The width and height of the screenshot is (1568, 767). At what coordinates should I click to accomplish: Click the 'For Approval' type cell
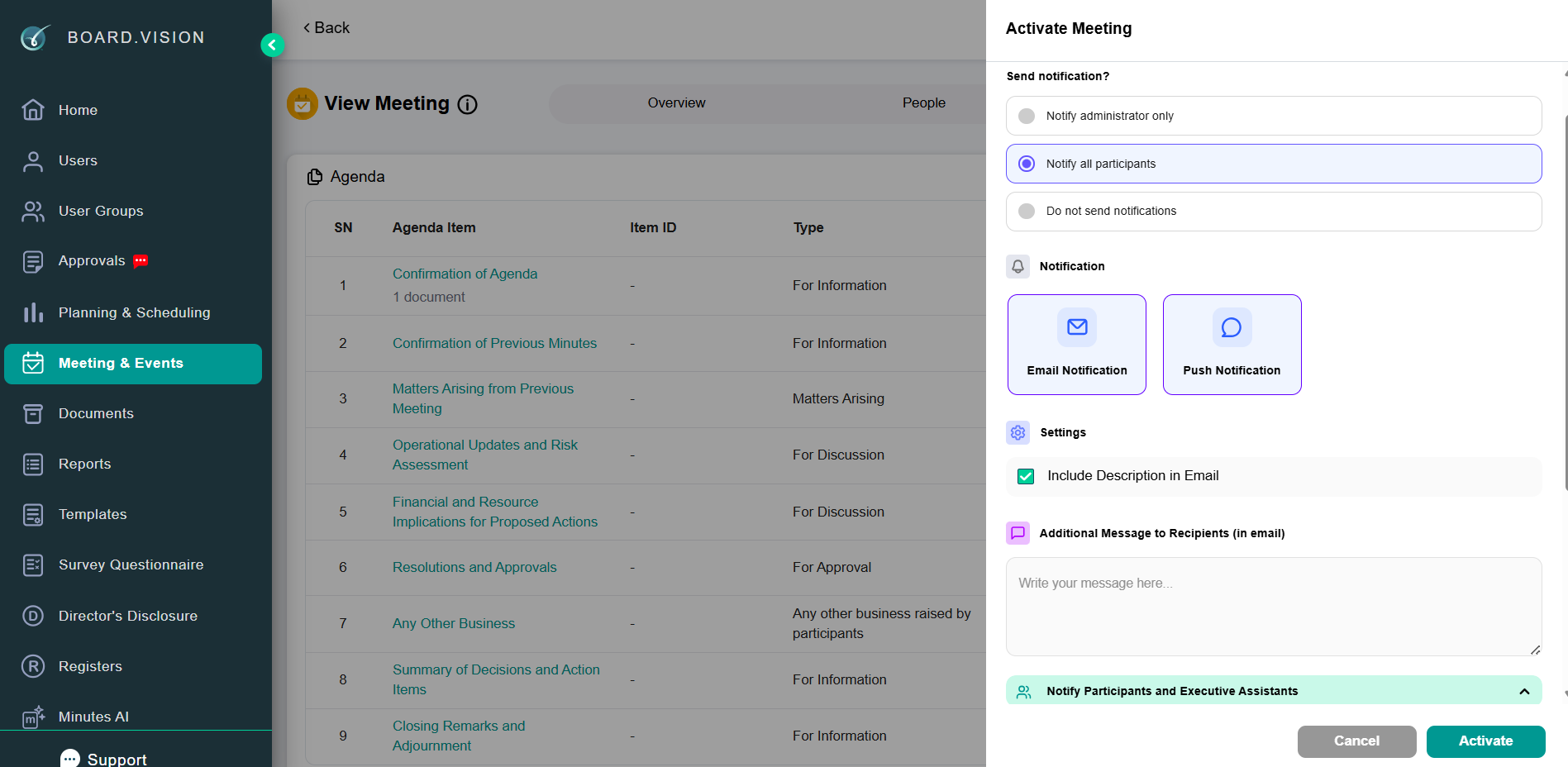coord(832,567)
